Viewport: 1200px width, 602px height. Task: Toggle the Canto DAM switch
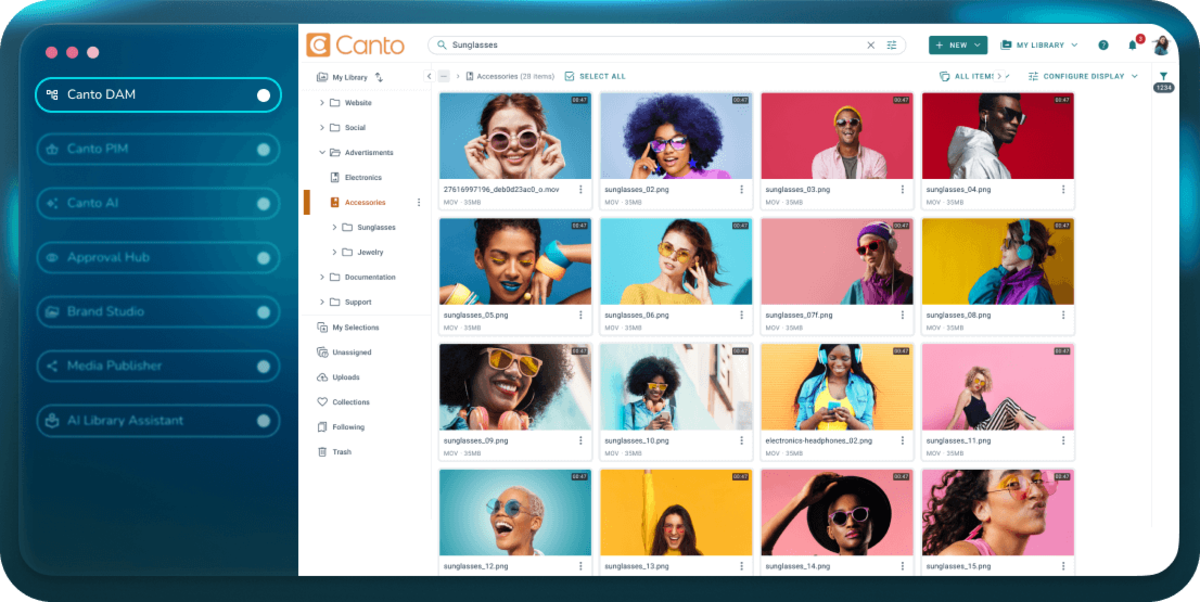pos(263,95)
